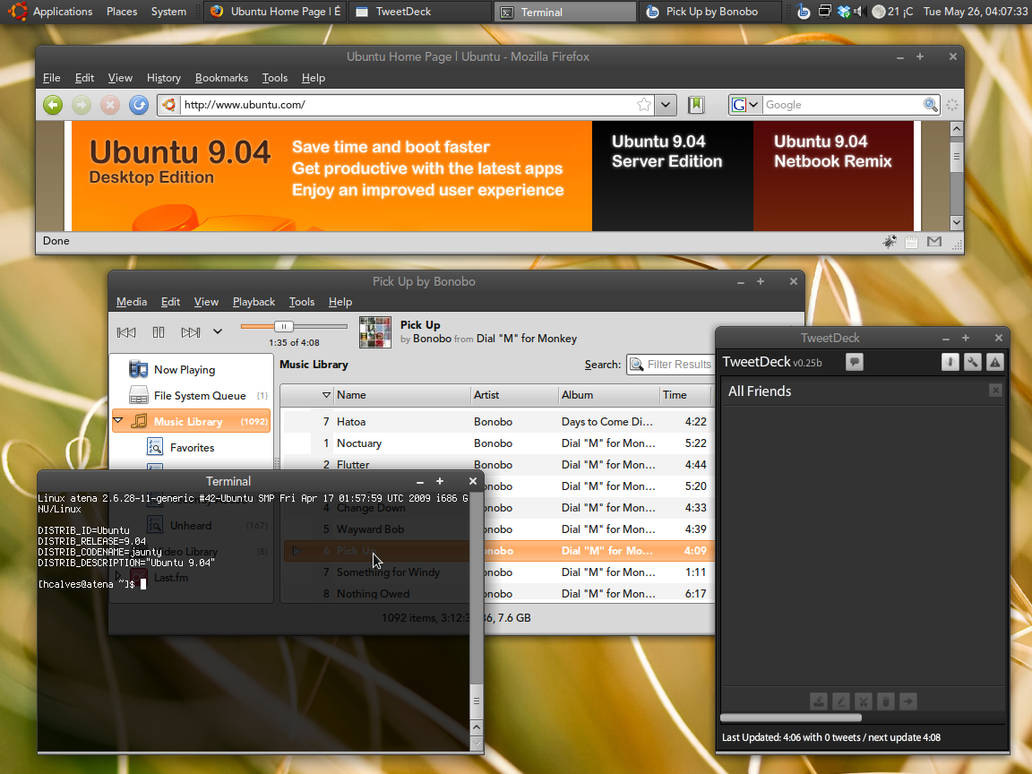This screenshot has height=774, width=1032.
Task: Open TweetDeck settings wrench
Action: 972,362
